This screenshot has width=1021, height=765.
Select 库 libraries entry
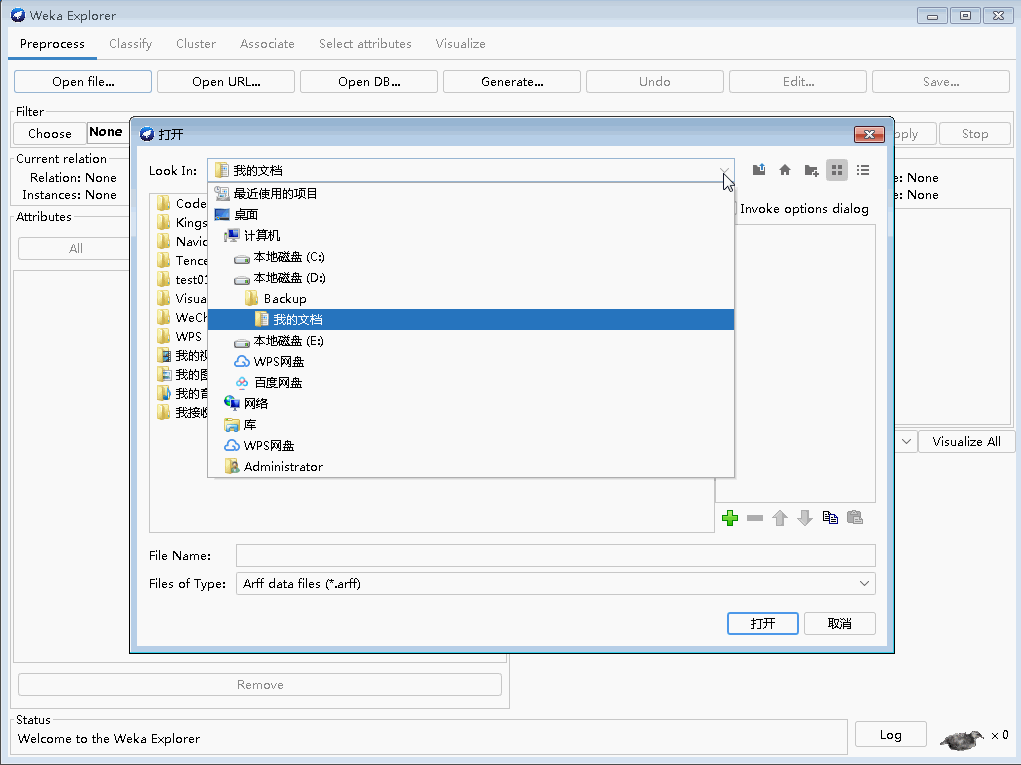471,424
